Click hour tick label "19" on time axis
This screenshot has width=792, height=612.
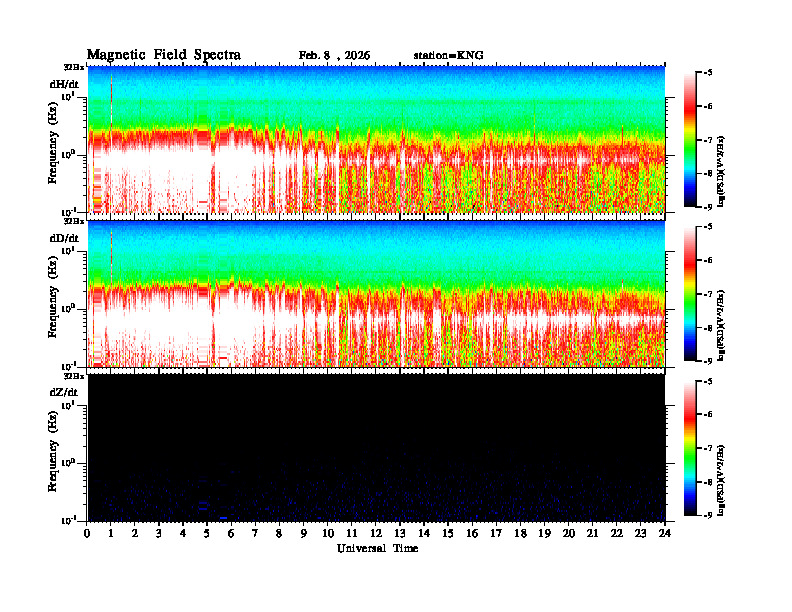pos(544,534)
